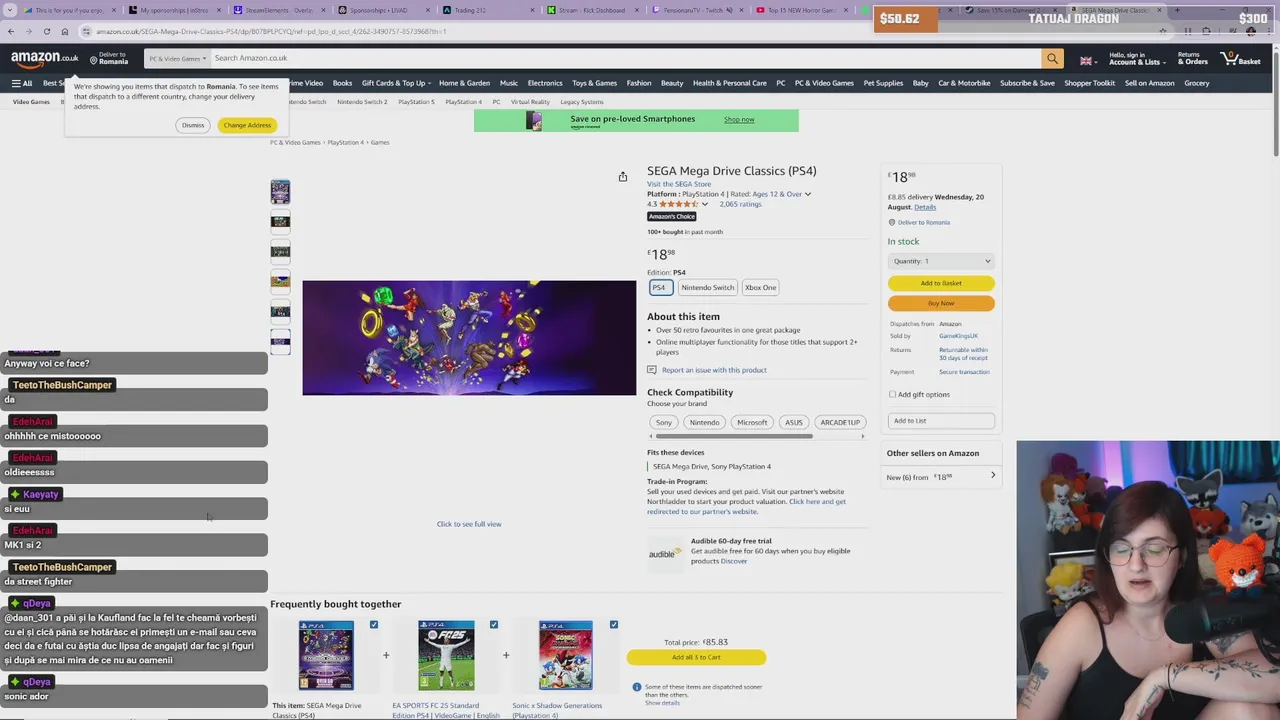Uncheck the SEGA Mega Drive Classics bundle checkbox

[x=374, y=625]
